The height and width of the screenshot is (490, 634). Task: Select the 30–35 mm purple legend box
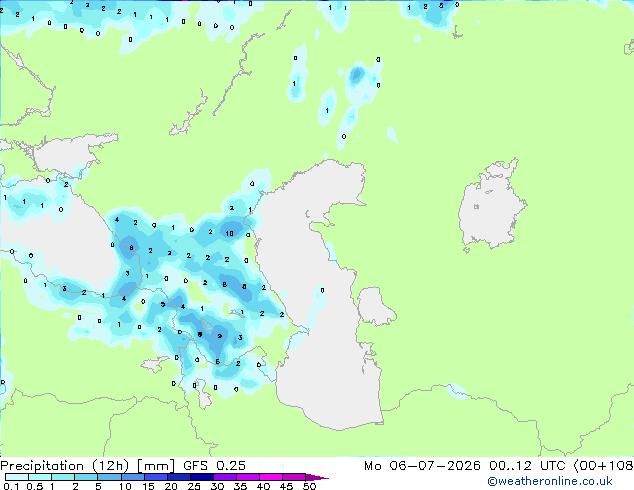pos(225,477)
